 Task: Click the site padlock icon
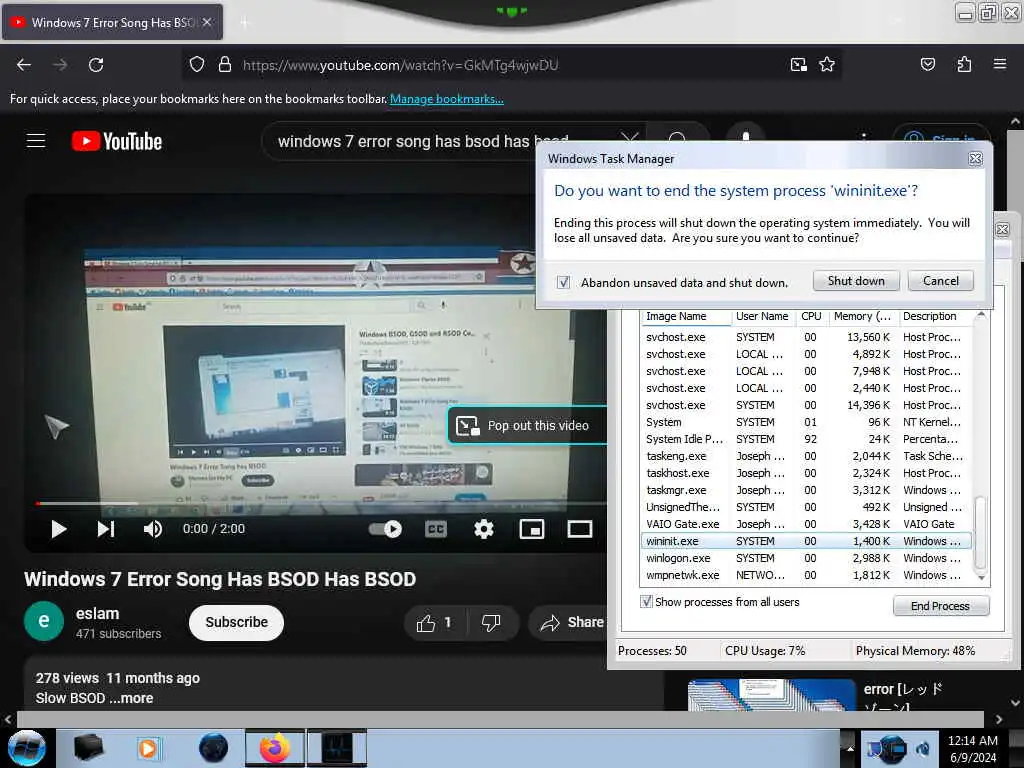pyautogui.click(x=225, y=65)
